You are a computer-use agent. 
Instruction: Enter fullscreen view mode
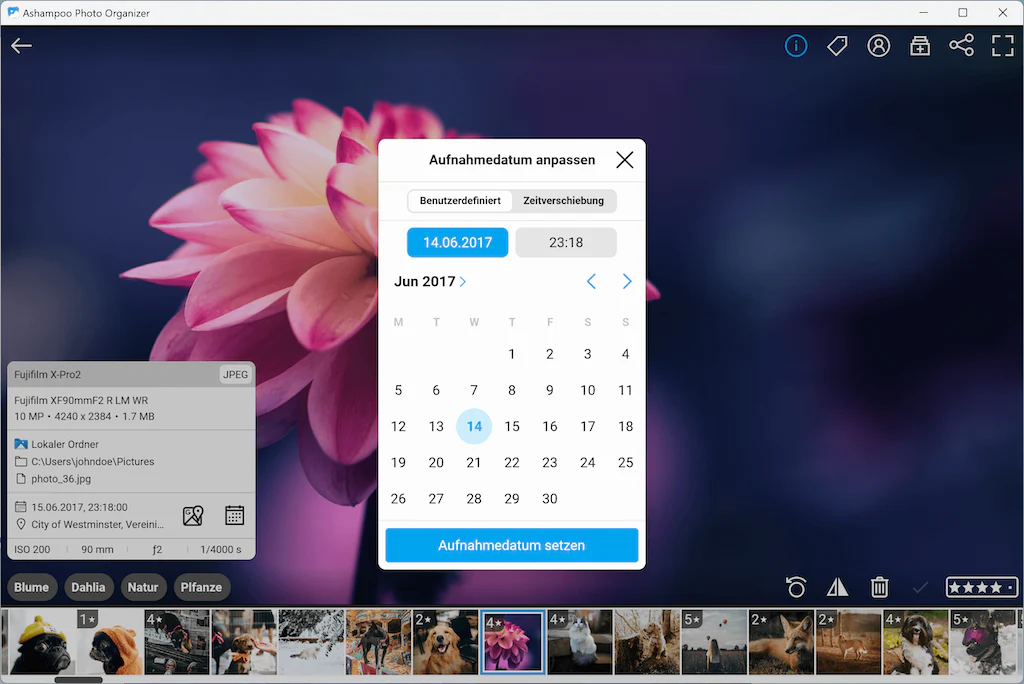coord(1002,46)
